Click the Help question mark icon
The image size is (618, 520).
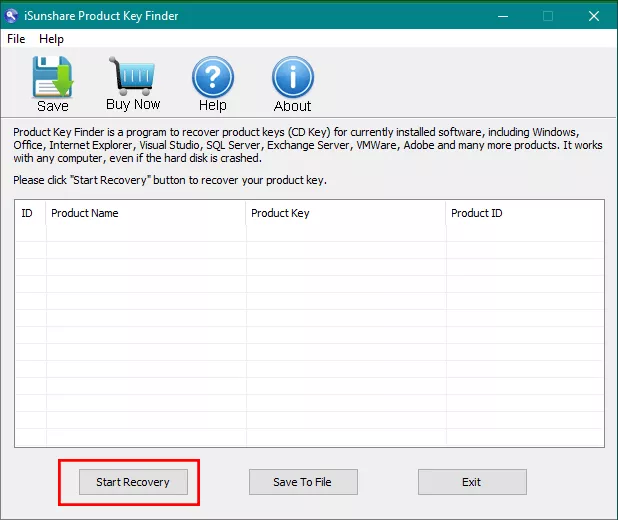pyautogui.click(x=212, y=76)
